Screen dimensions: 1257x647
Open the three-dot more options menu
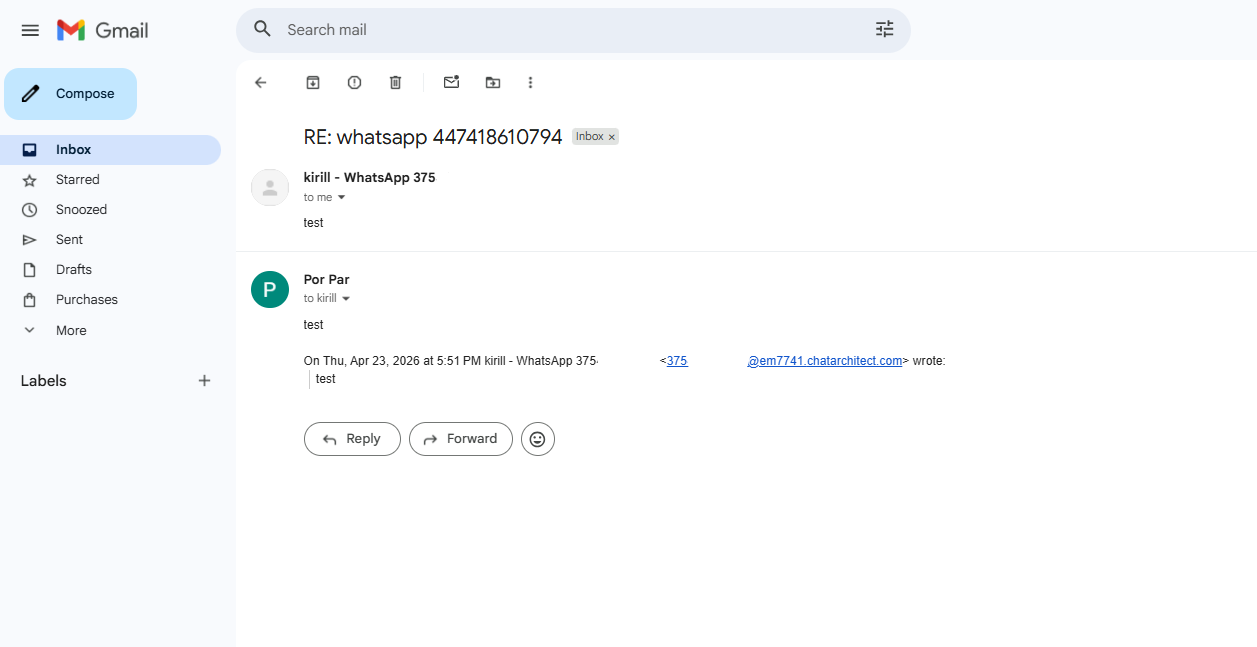531,83
